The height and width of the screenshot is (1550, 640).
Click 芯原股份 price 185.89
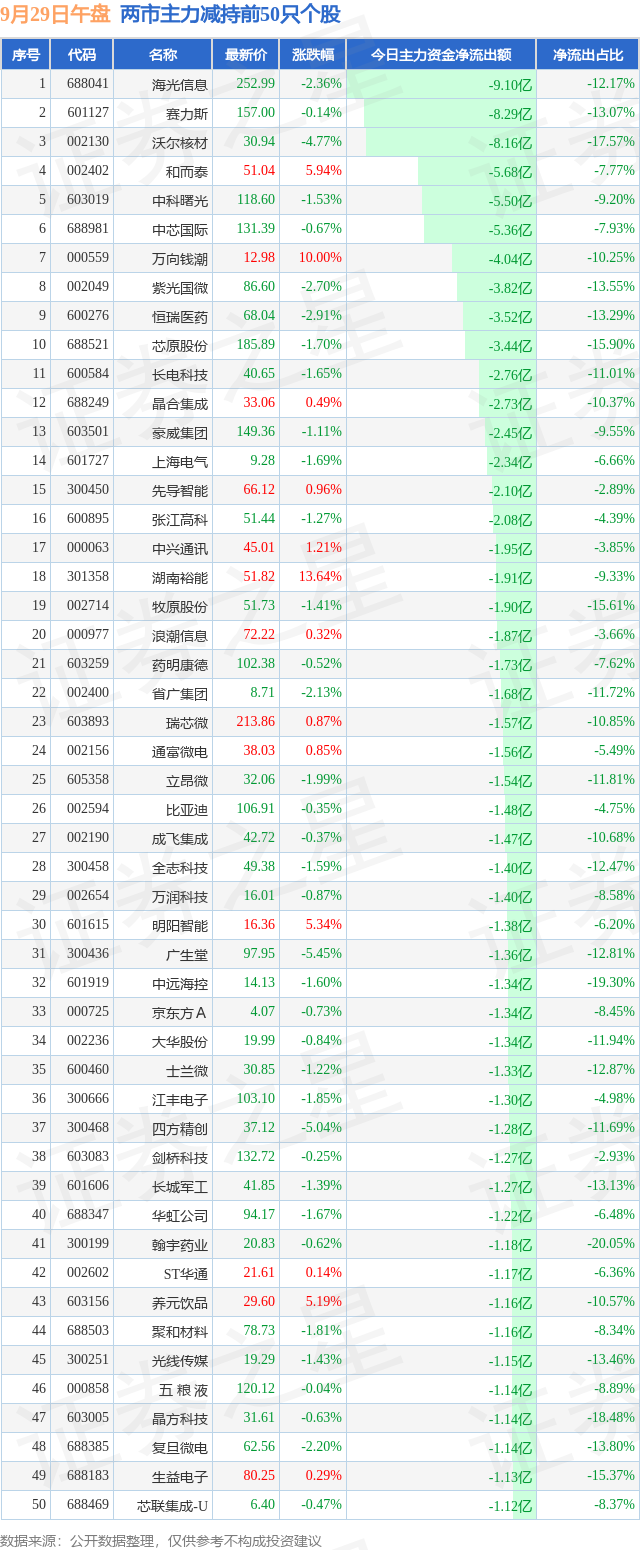click(256, 345)
